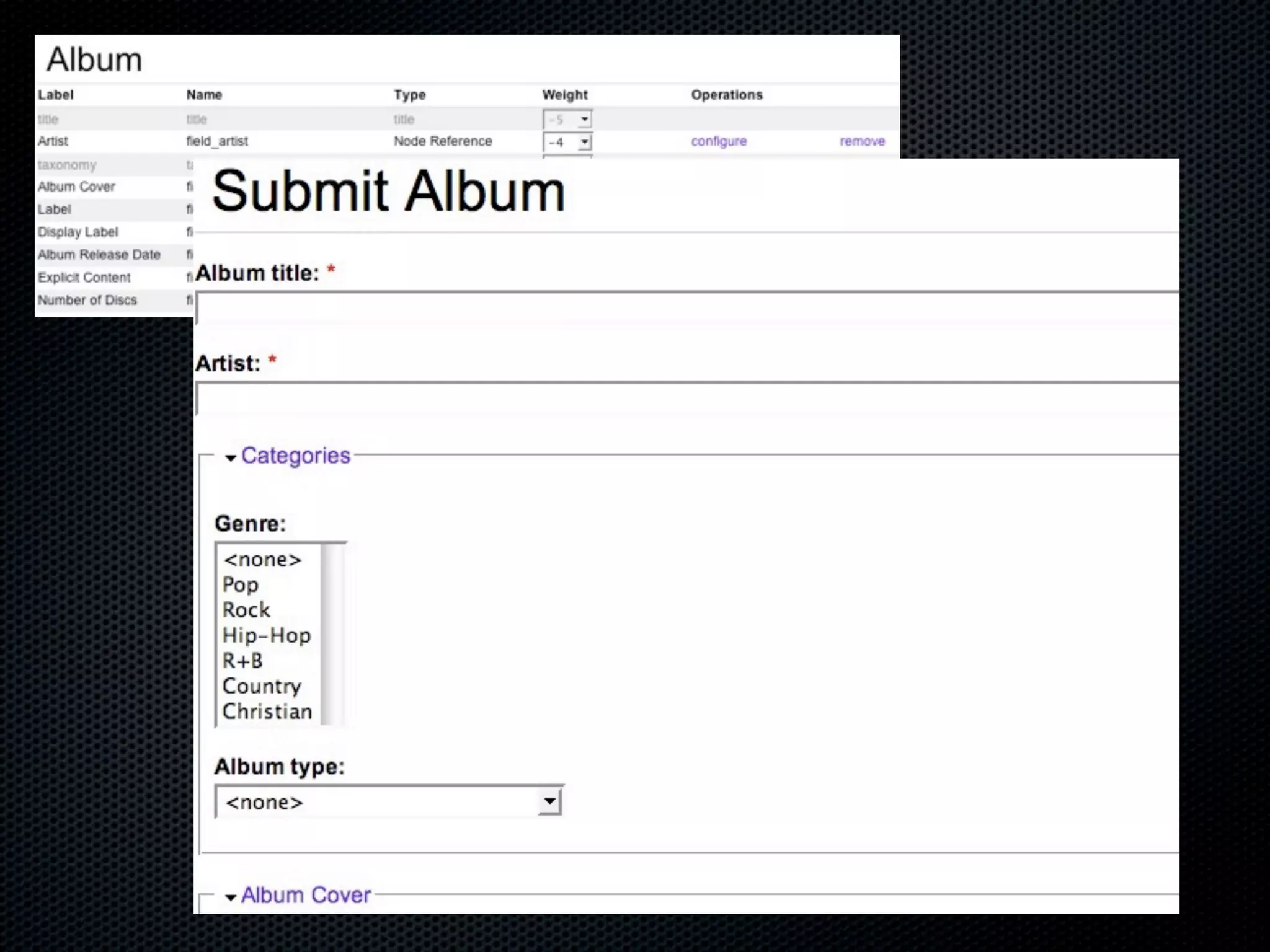This screenshot has width=1270, height=952.
Task: Select <none> in the Genre list
Action: coord(262,560)
